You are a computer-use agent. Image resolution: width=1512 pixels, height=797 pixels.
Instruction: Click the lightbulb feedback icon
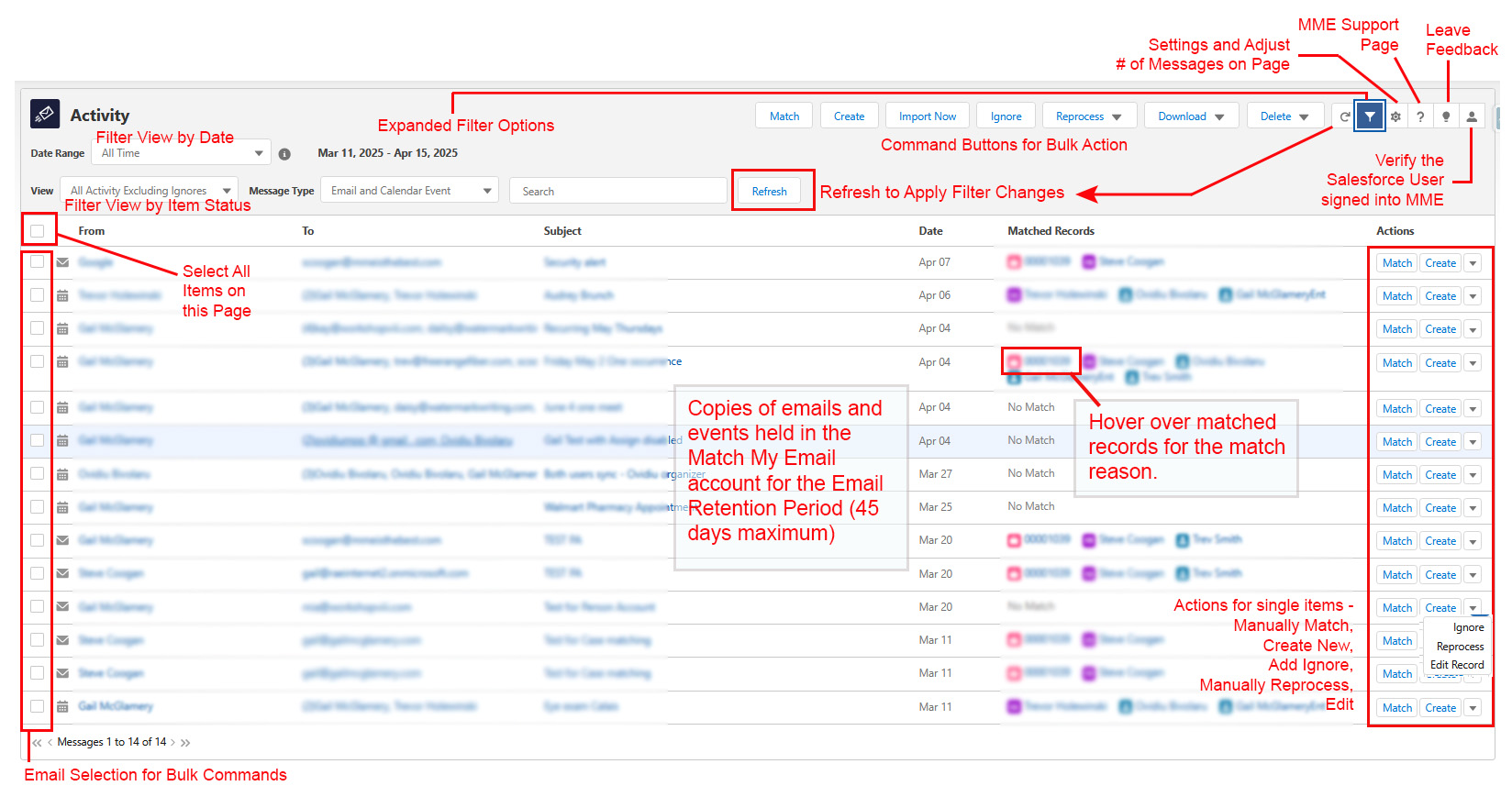tap(1446, 116)
